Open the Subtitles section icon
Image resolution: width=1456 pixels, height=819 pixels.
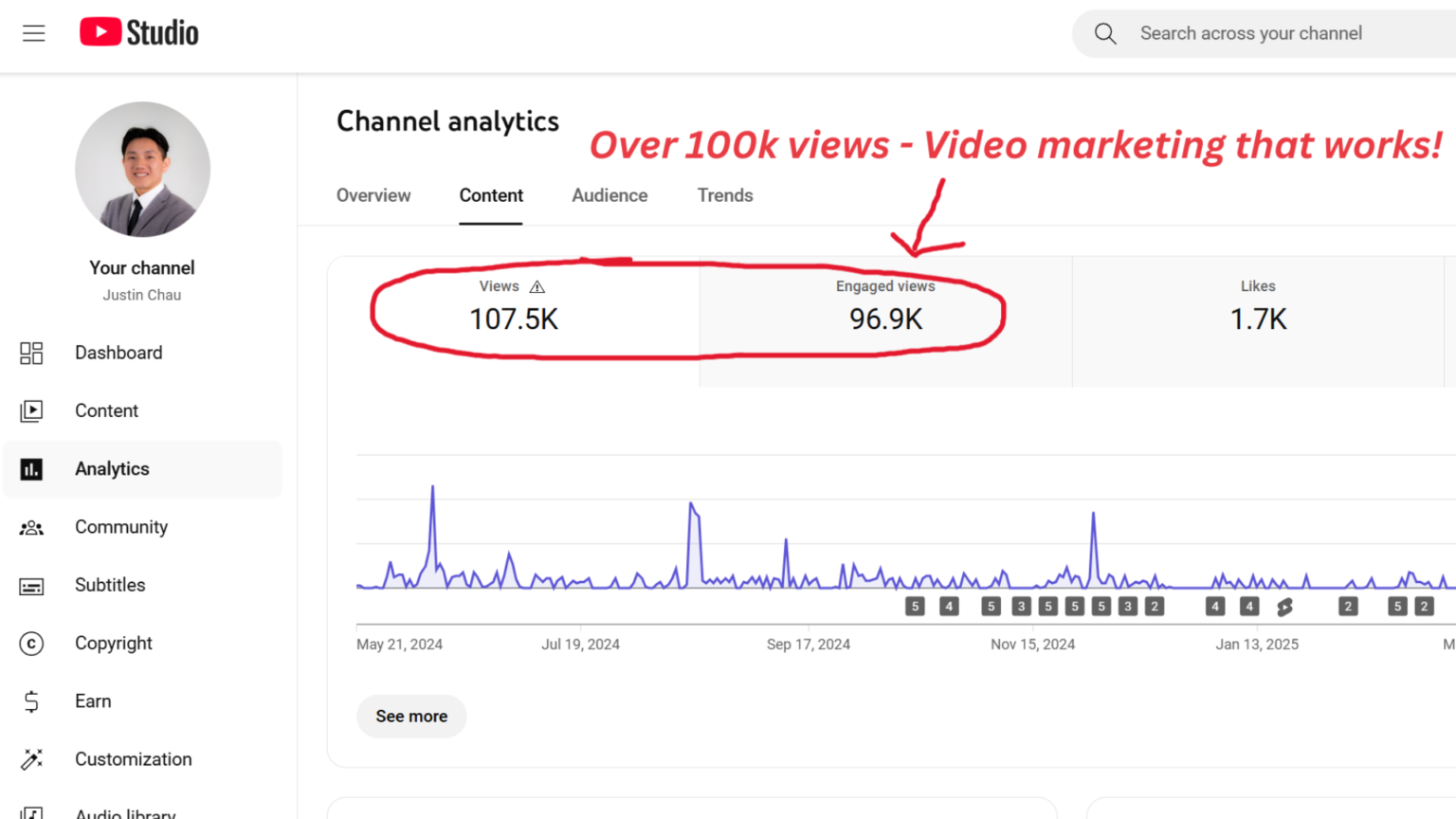click(x=31, y=586)
